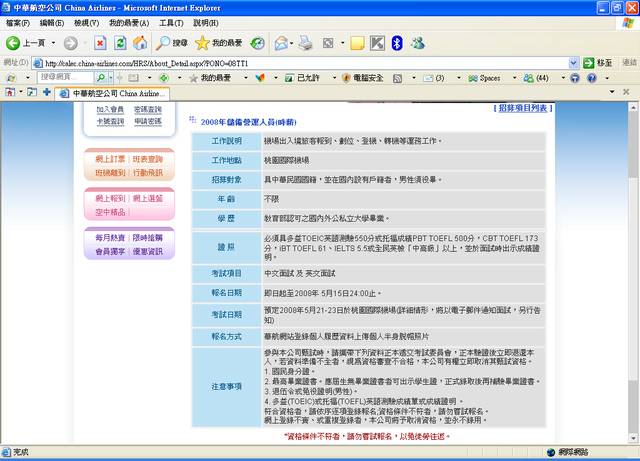The height and width of the screenshot is (461, 640).
Task: Open the 編輯(E) menu
Action: [51, 23]
